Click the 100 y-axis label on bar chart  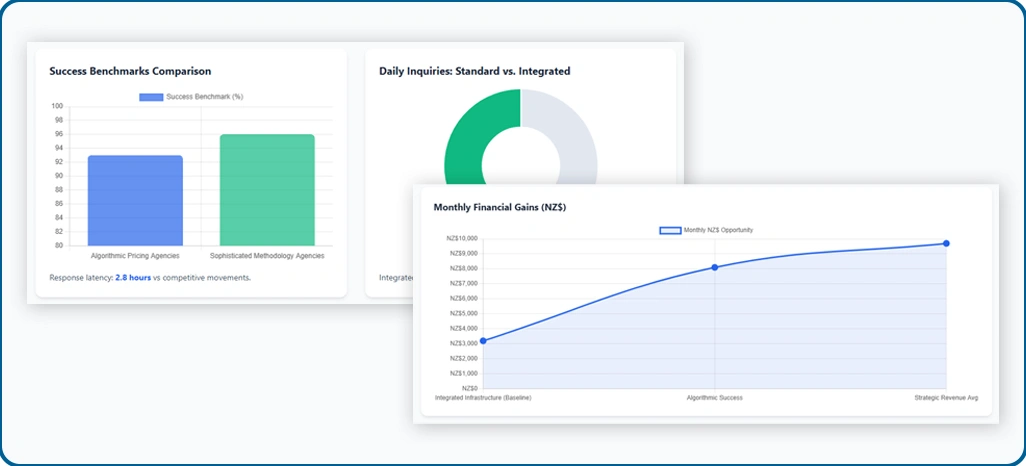click(57, 106)
